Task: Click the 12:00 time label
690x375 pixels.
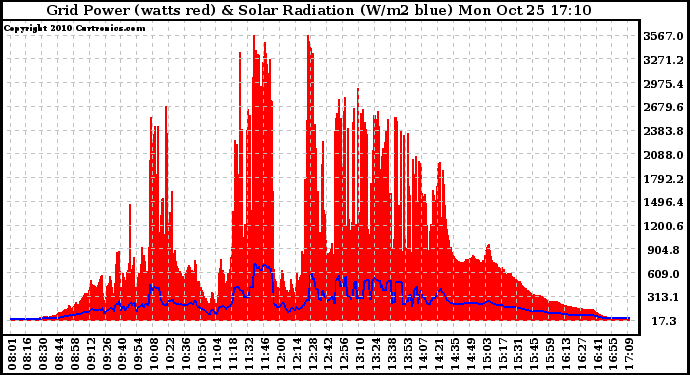Action: [280, 353]
